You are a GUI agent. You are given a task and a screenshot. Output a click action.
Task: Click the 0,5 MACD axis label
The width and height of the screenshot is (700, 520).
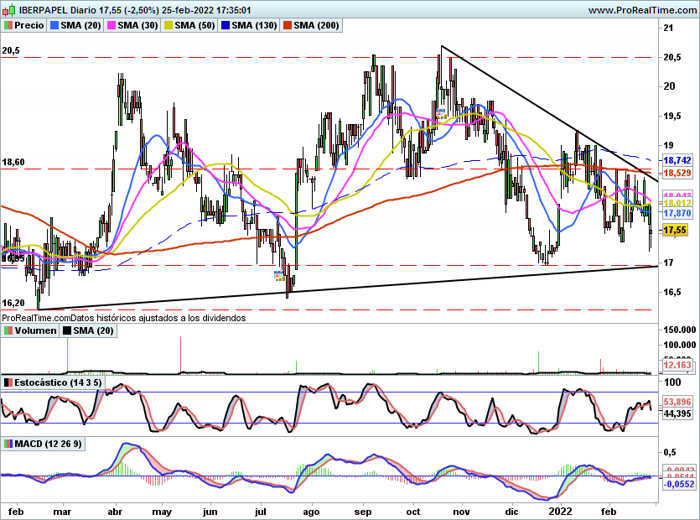tap(670, 453)
